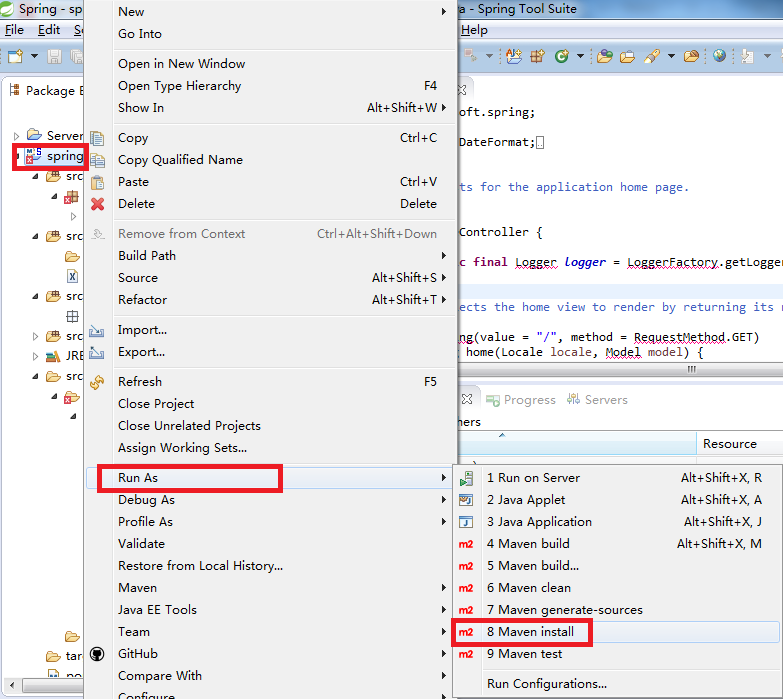Open the Edit menu
This screenshot has width=783, height=699.
point(48,30)
